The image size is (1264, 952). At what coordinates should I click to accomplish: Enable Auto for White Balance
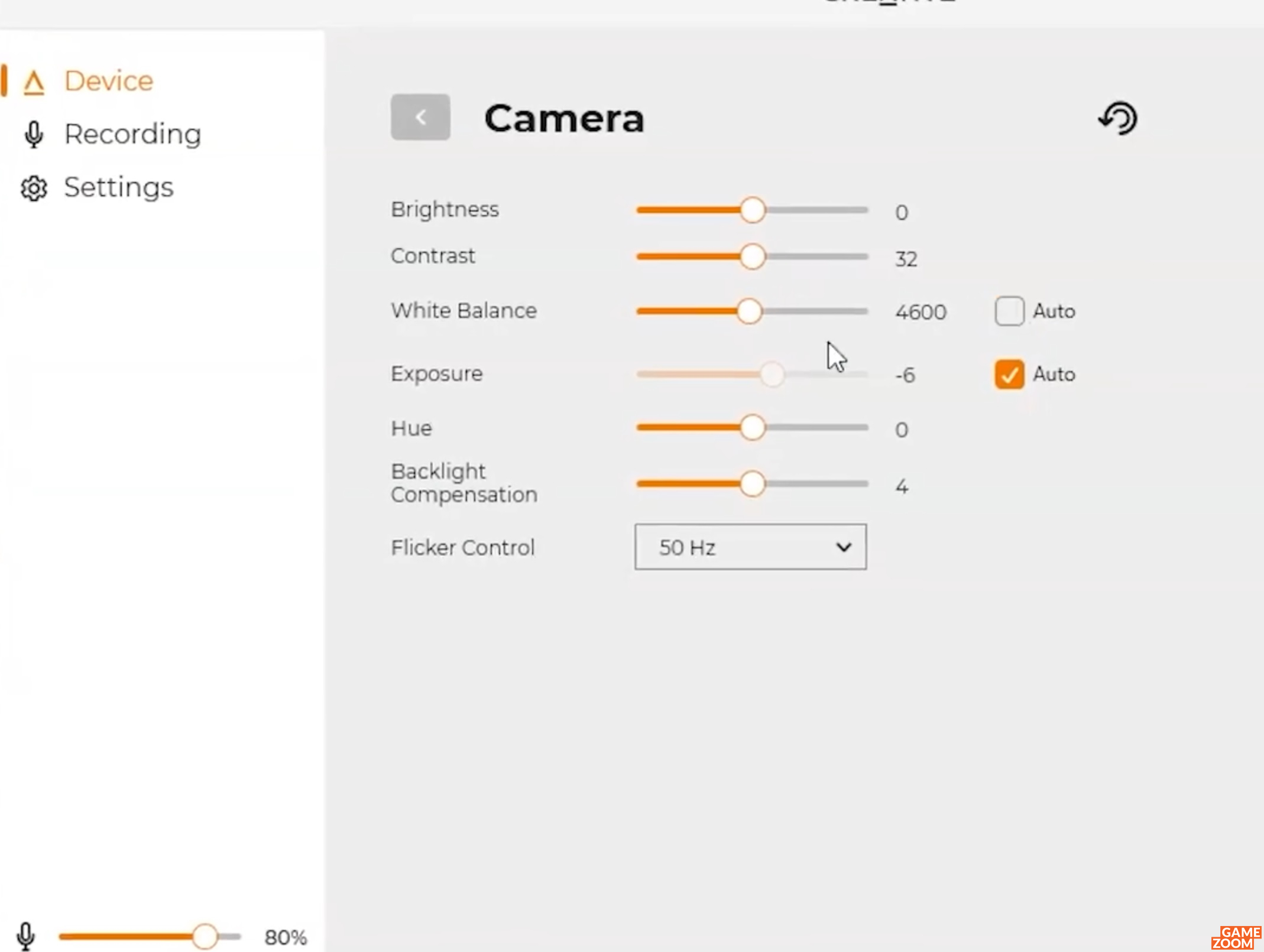click(x=1009, y=311)
